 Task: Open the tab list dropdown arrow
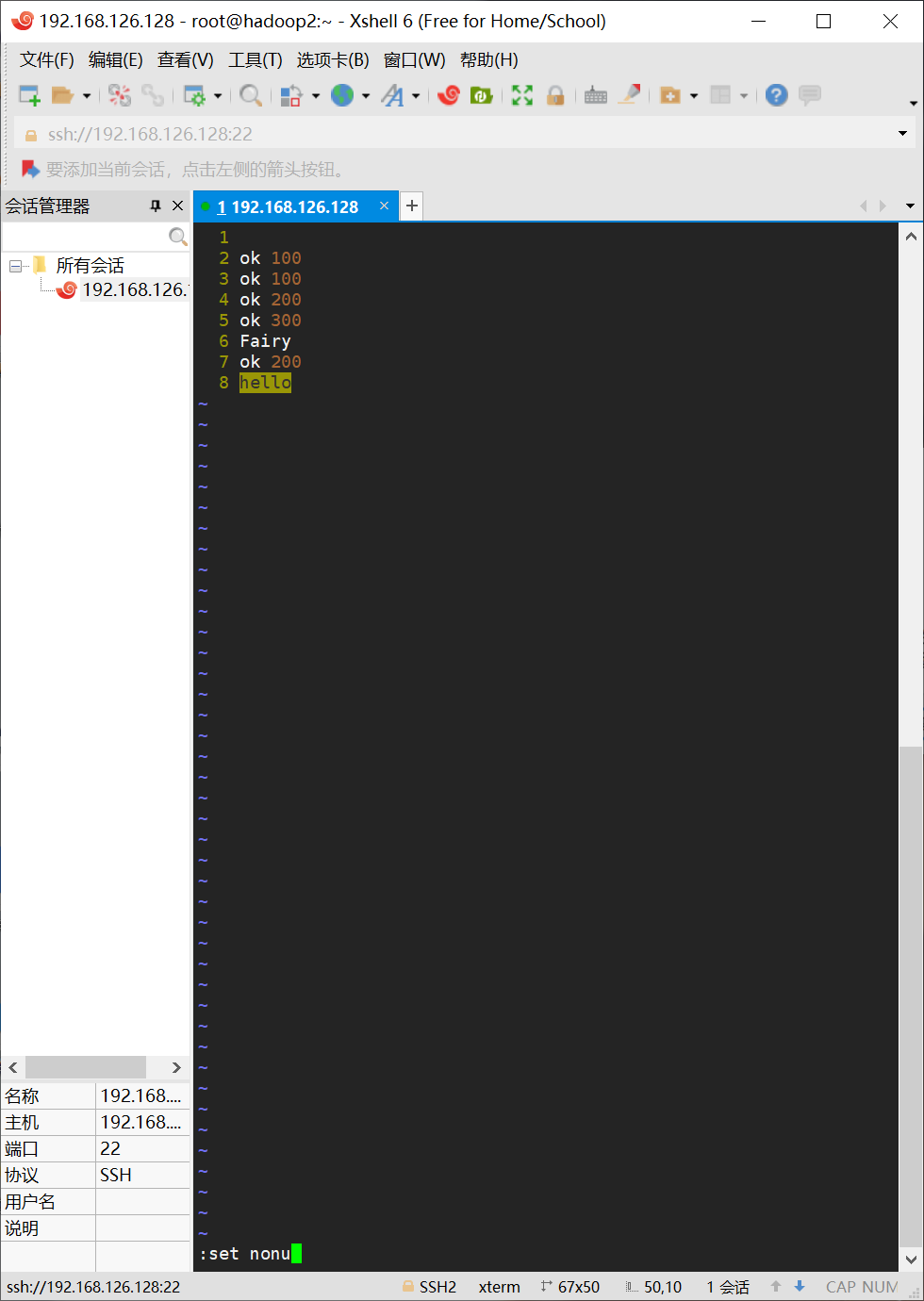click(910, 206)
